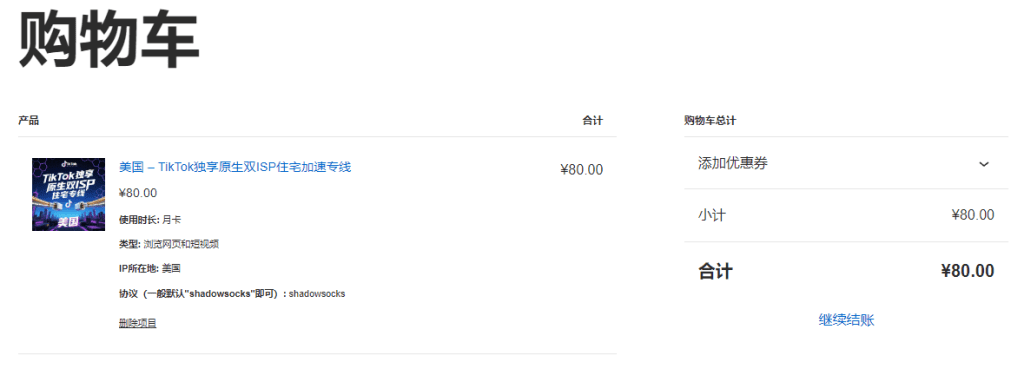
Task: Click the 小计 subtotal label
Action: pyautogui.click(x=712, y=215)
